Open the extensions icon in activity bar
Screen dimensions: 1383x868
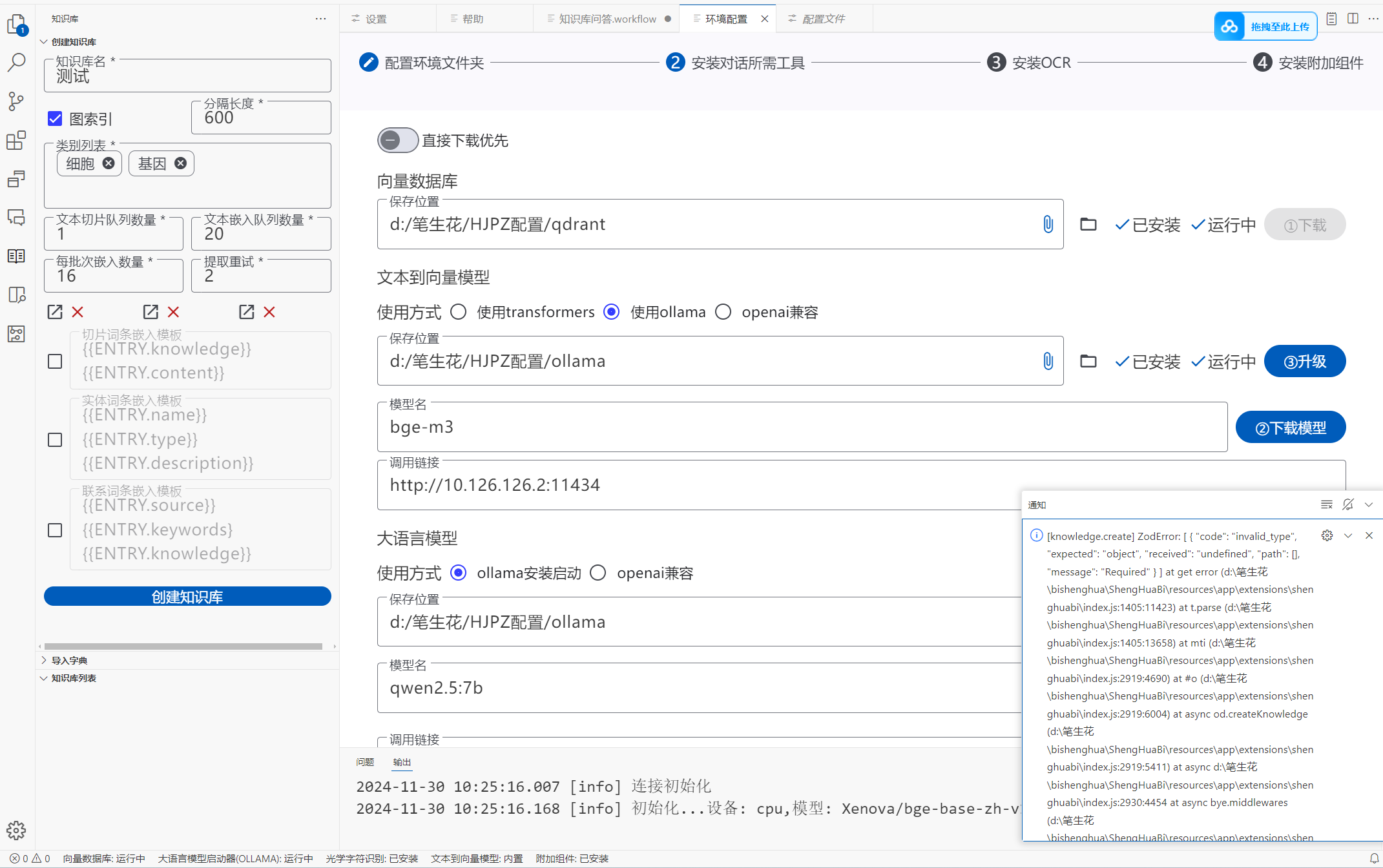click(16, 140)
